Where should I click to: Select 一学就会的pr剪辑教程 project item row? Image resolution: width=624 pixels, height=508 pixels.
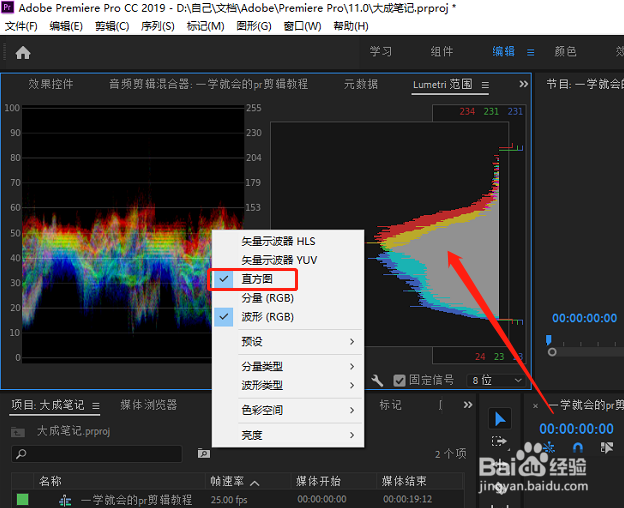(x=238, y=500)
